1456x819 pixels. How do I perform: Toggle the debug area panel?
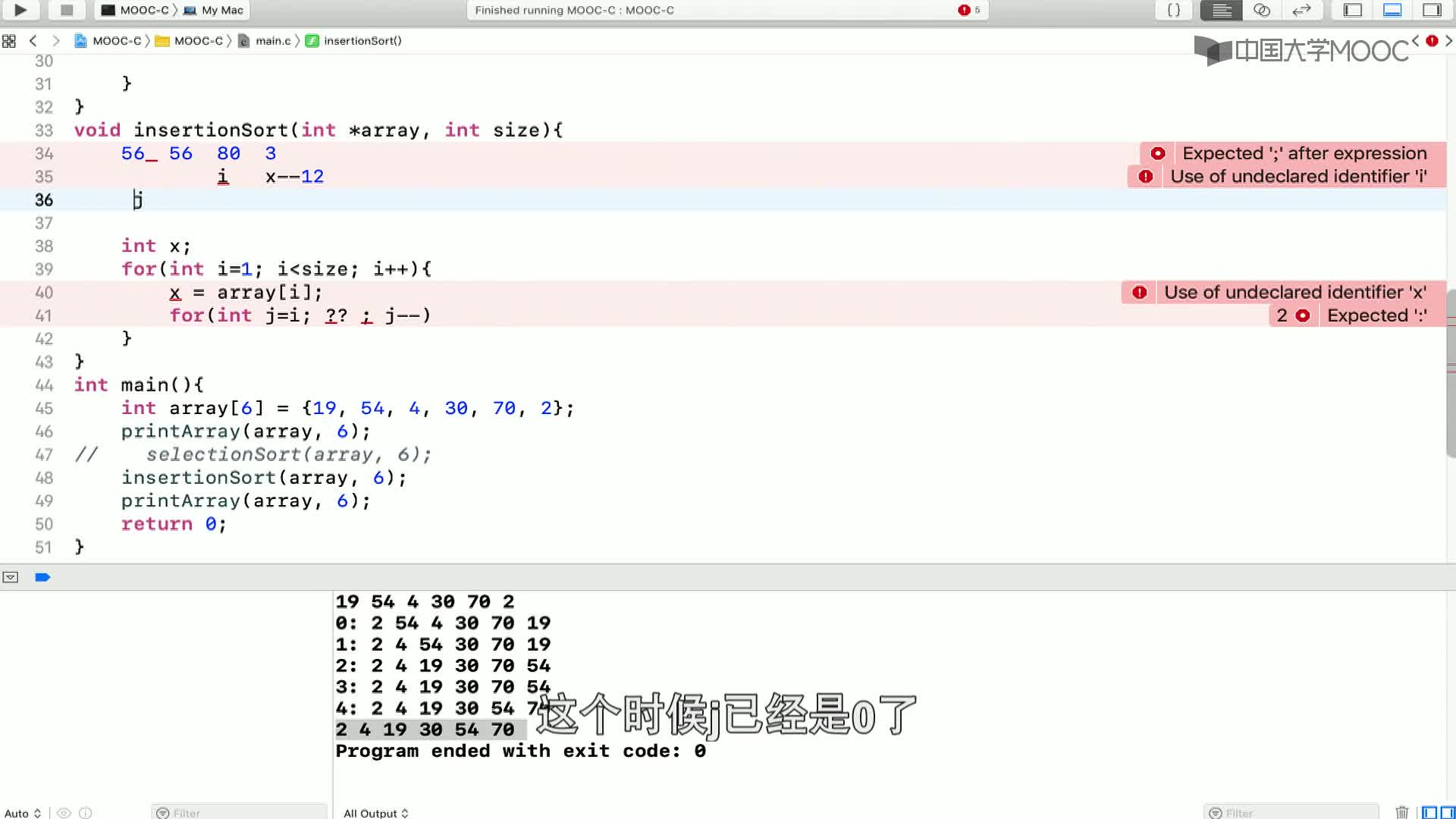[x=1392, y=10]
